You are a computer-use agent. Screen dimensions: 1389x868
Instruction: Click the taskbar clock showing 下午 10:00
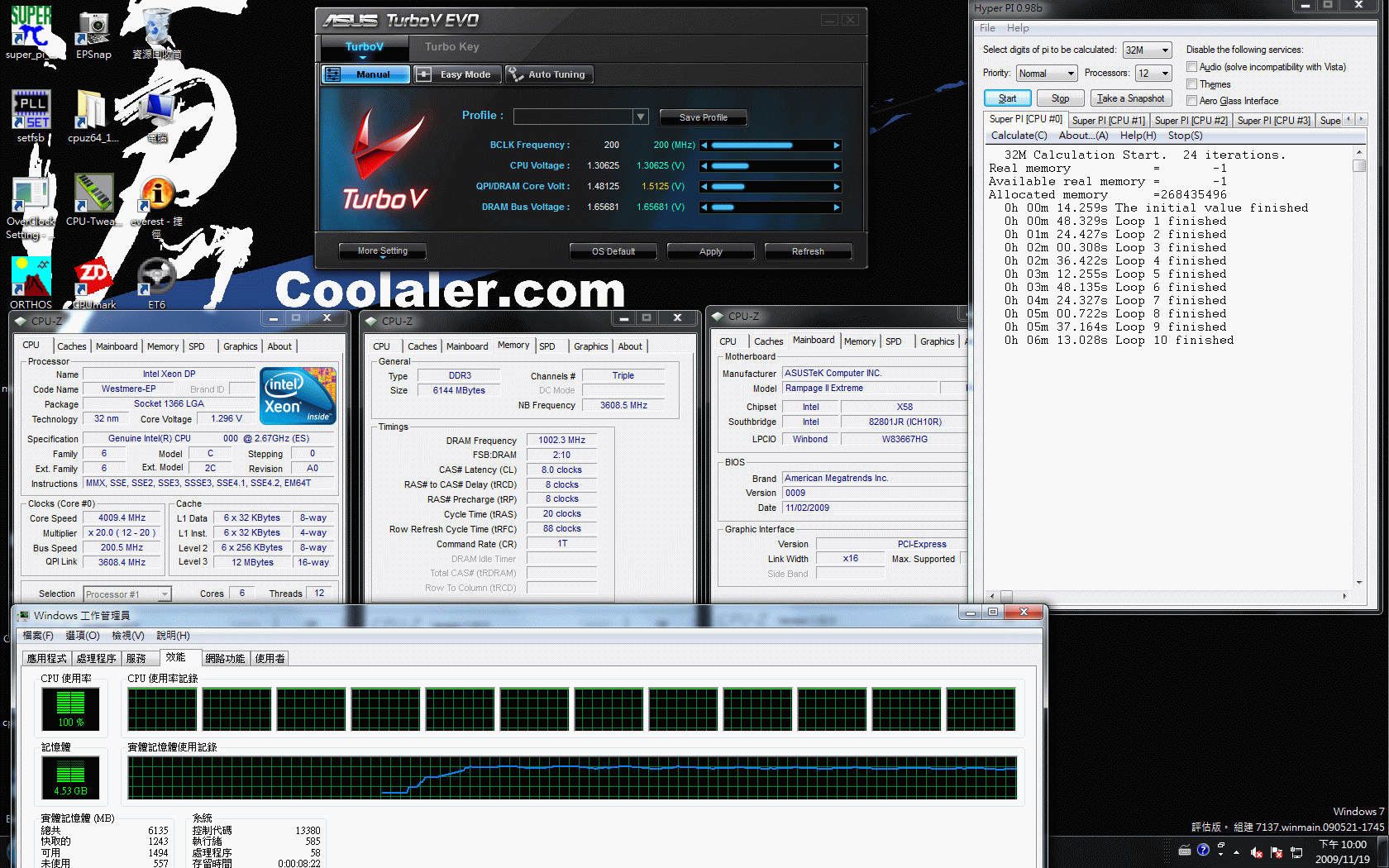[x=1343, y=851]
